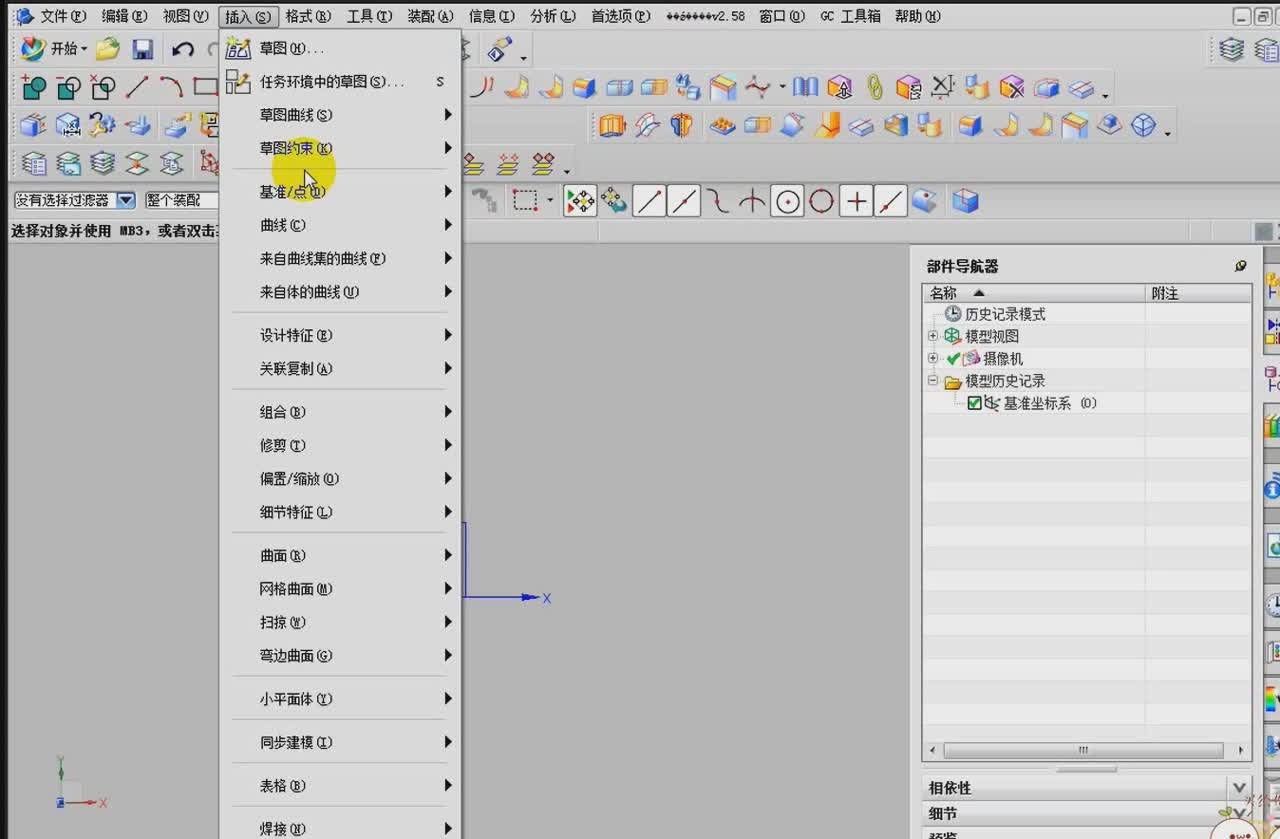The width and height of the screenshot is (1280, 839).
Task: Open the 整个装配 selection scope combo box
Action: coord(182,200)
